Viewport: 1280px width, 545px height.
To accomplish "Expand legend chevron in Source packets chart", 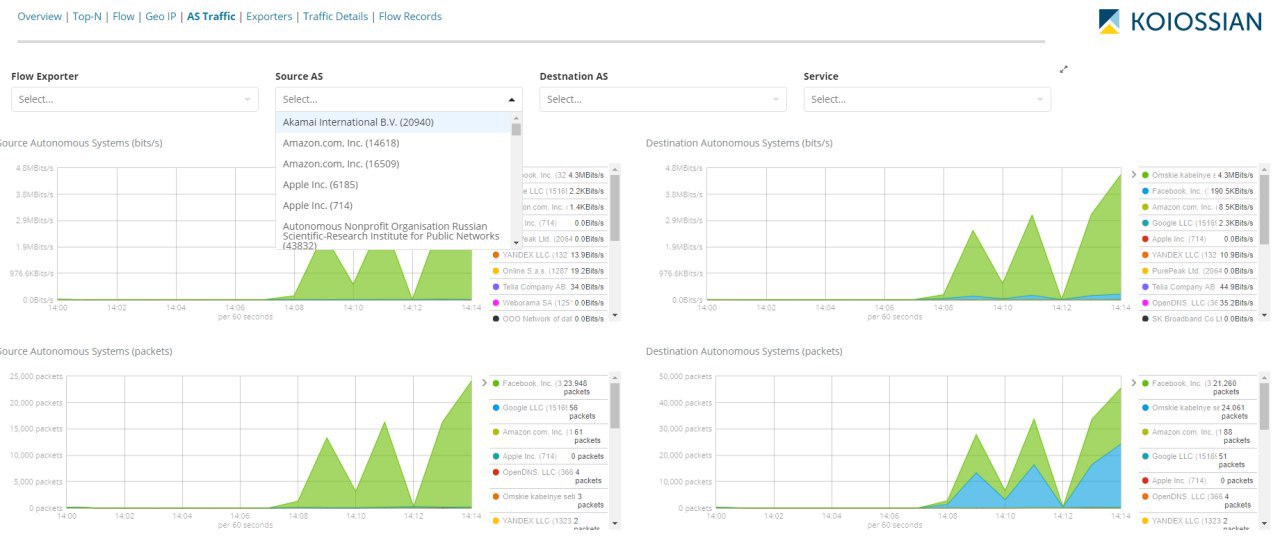I will click(484, 383).
